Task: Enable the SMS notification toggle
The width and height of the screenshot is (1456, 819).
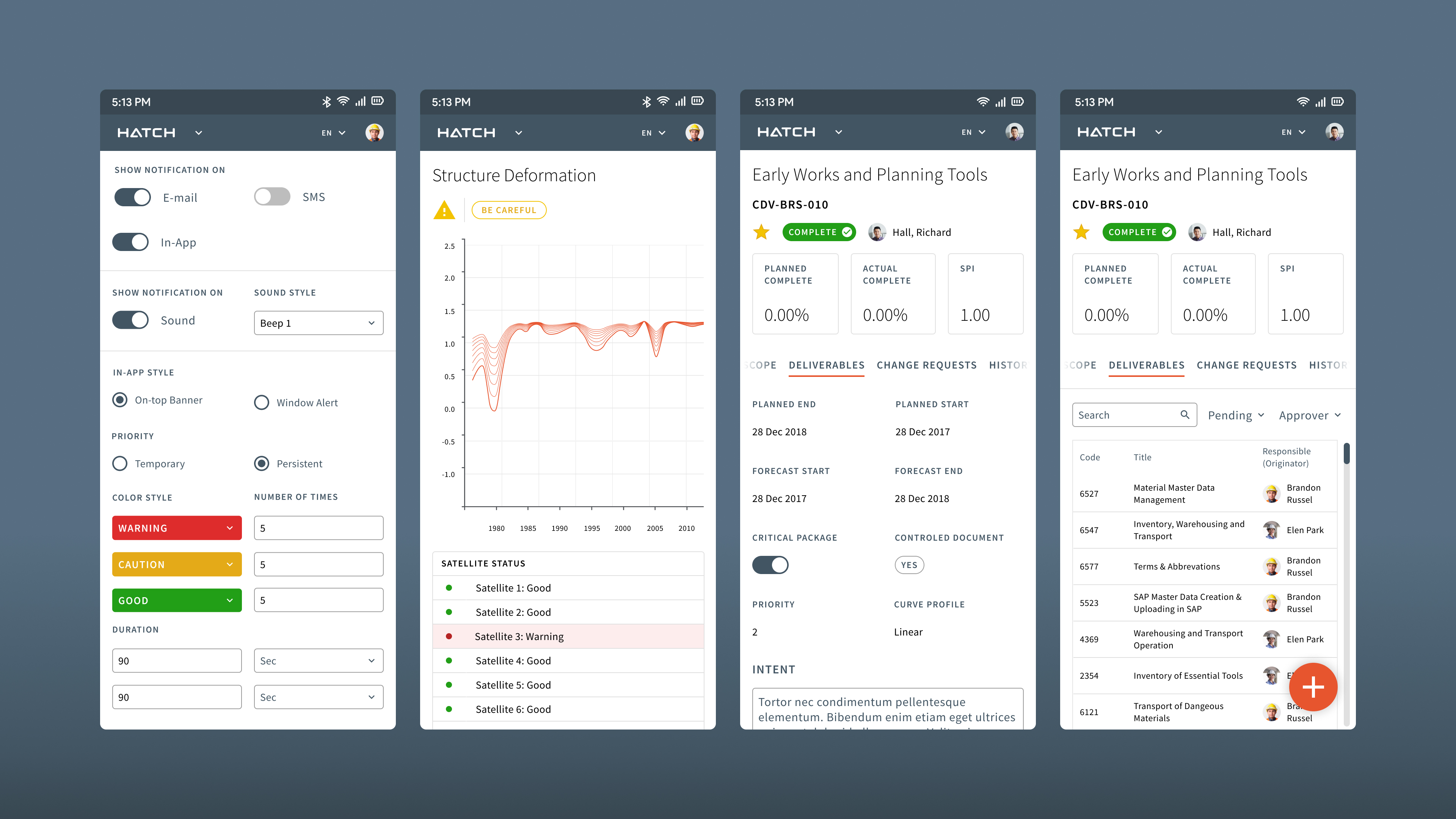Action: click(x=272, y=197)
